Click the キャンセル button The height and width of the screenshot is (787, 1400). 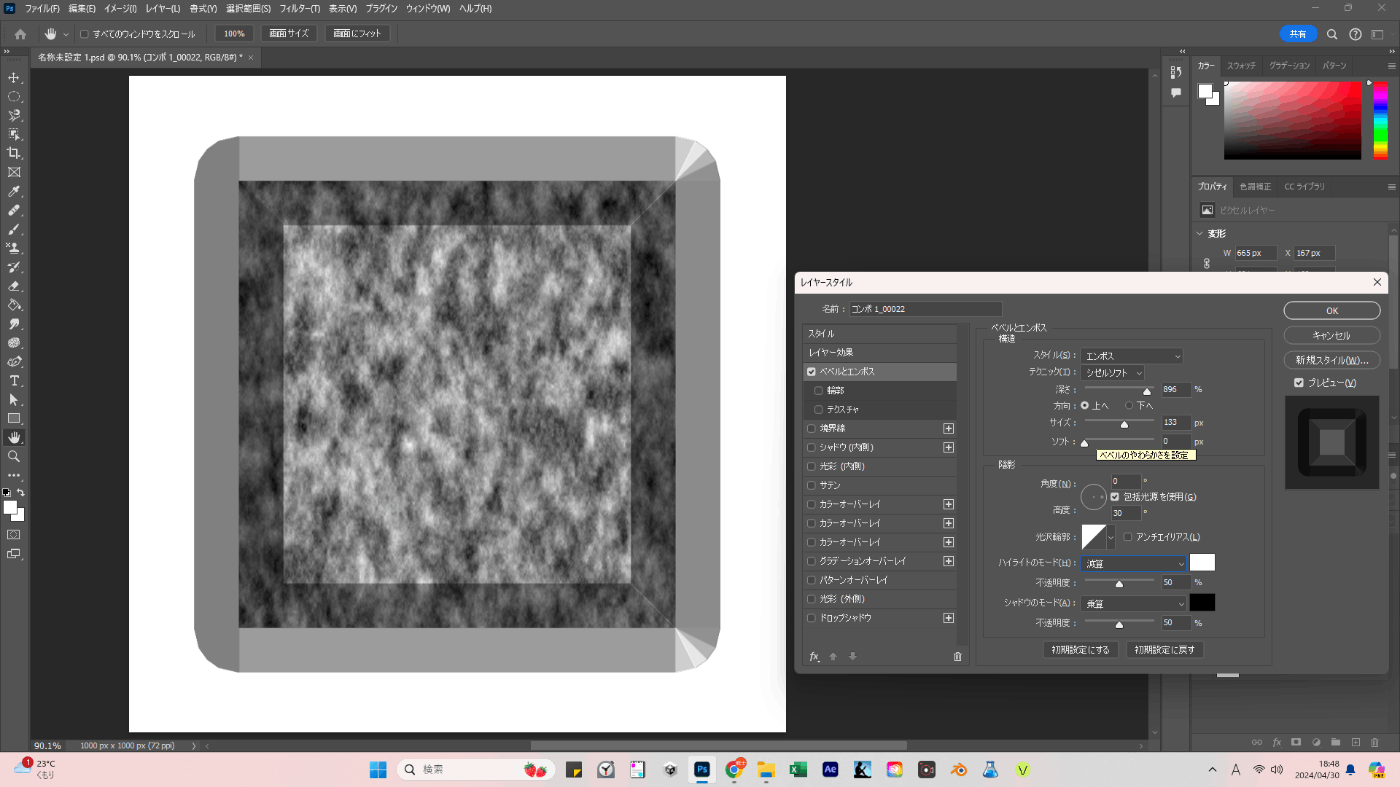coord(1331,336)
